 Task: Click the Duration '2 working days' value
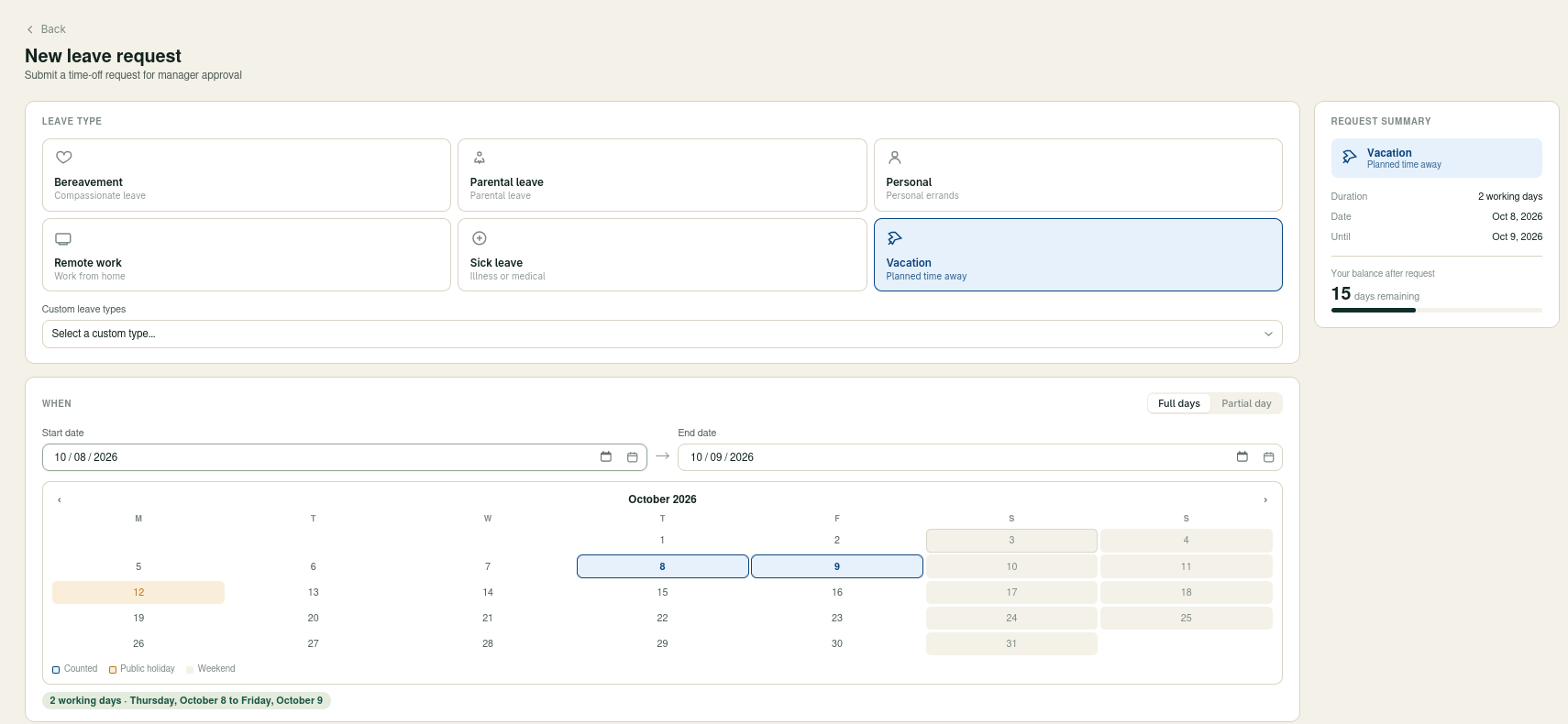pyautogui.click(x=1510, y=196)
